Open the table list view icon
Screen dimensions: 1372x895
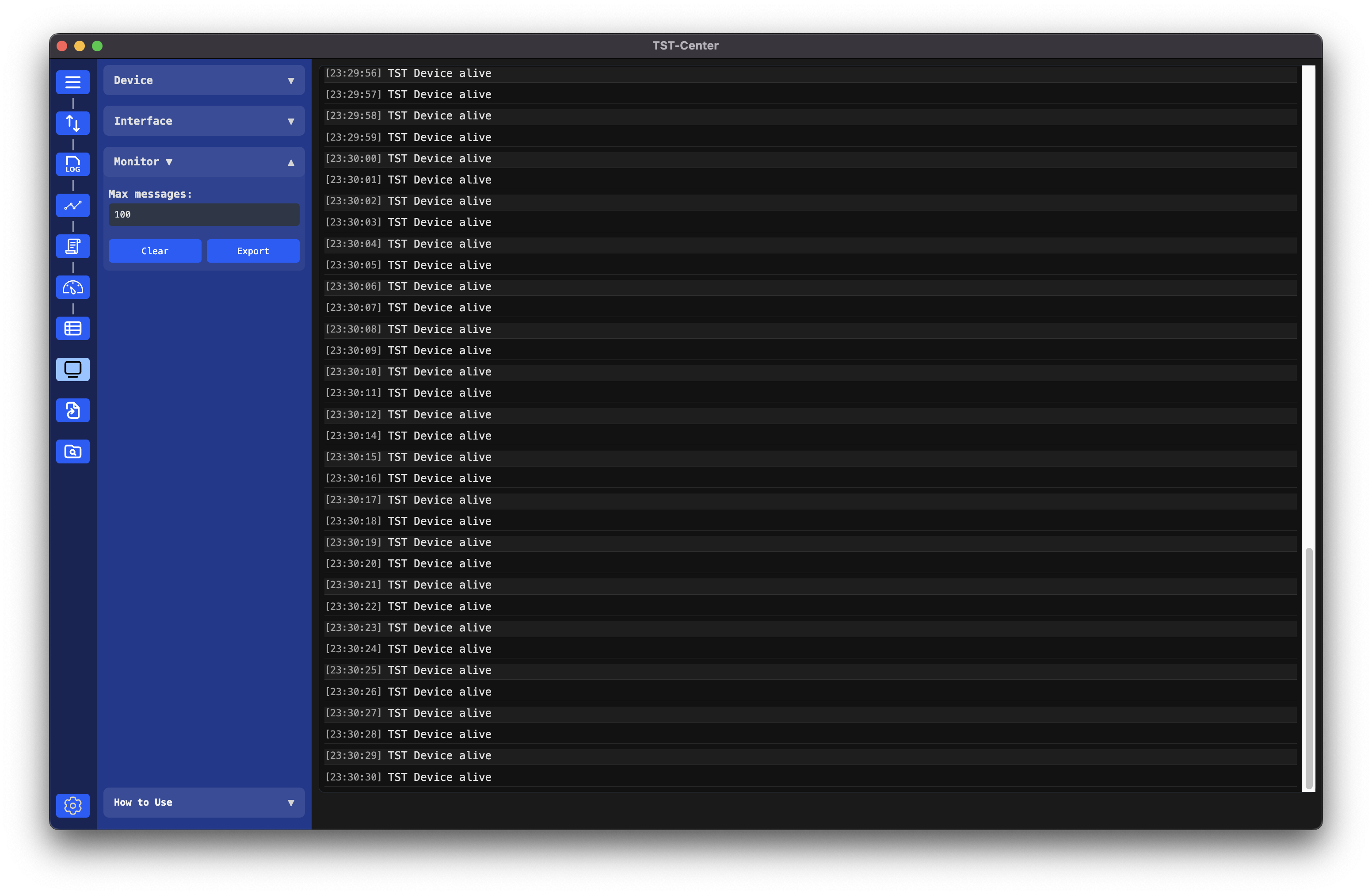(x=72, y=328)
